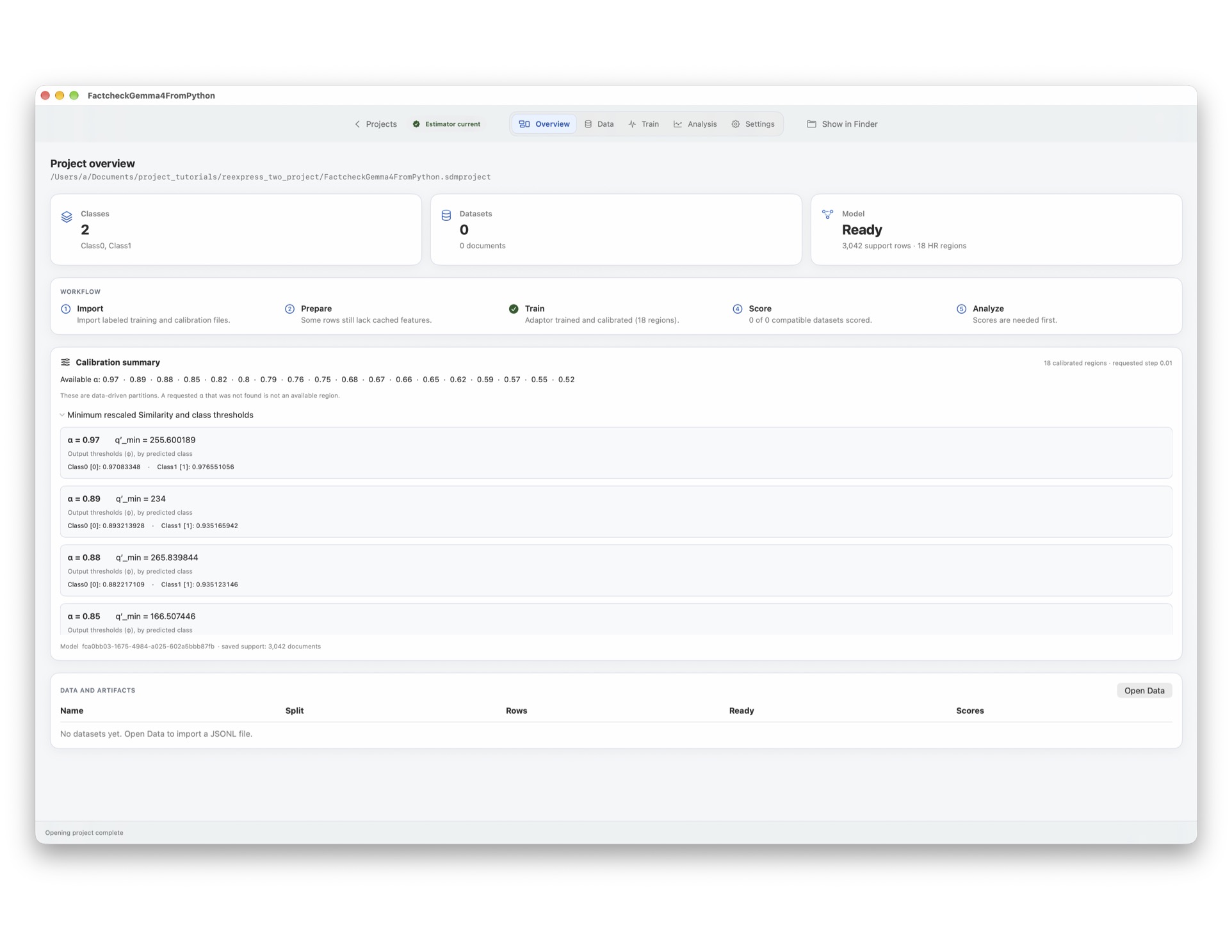Click the α = 0.88 region row

coord(616,570)
